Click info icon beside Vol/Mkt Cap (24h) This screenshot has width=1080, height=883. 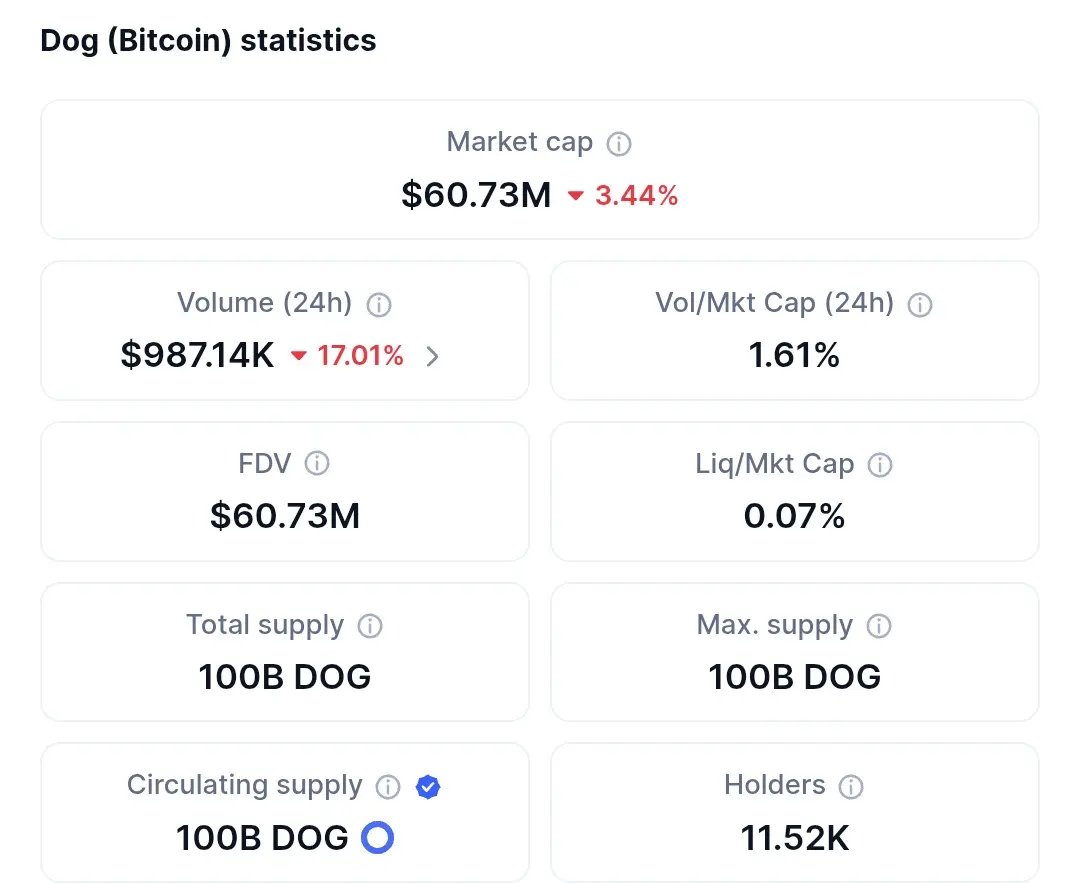[x=920, y=304]
